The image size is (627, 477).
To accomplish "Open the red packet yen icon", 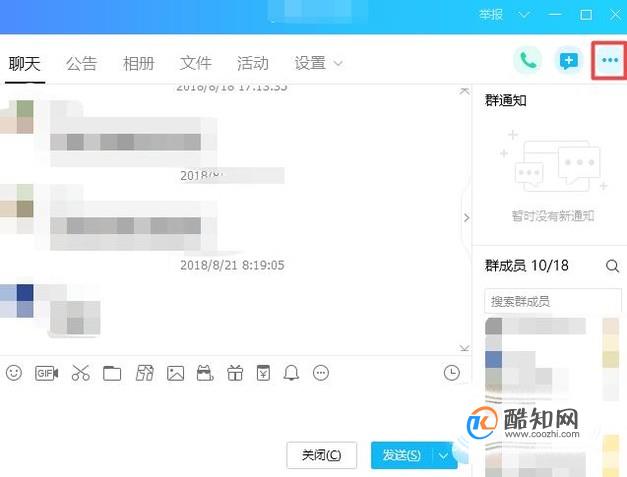I will pos(263,373).
